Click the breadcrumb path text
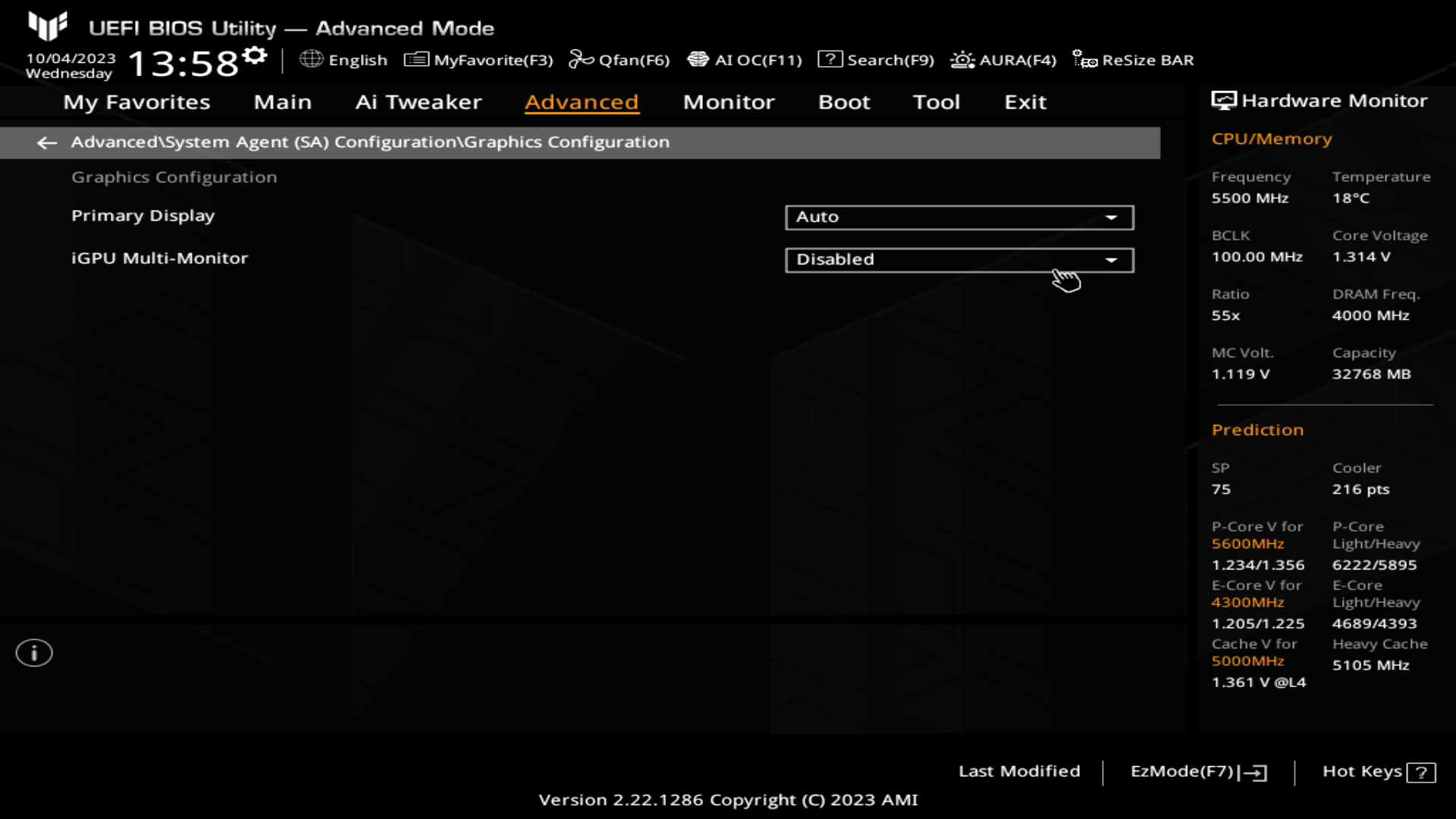1456x819 pixels. coord(370,143)
